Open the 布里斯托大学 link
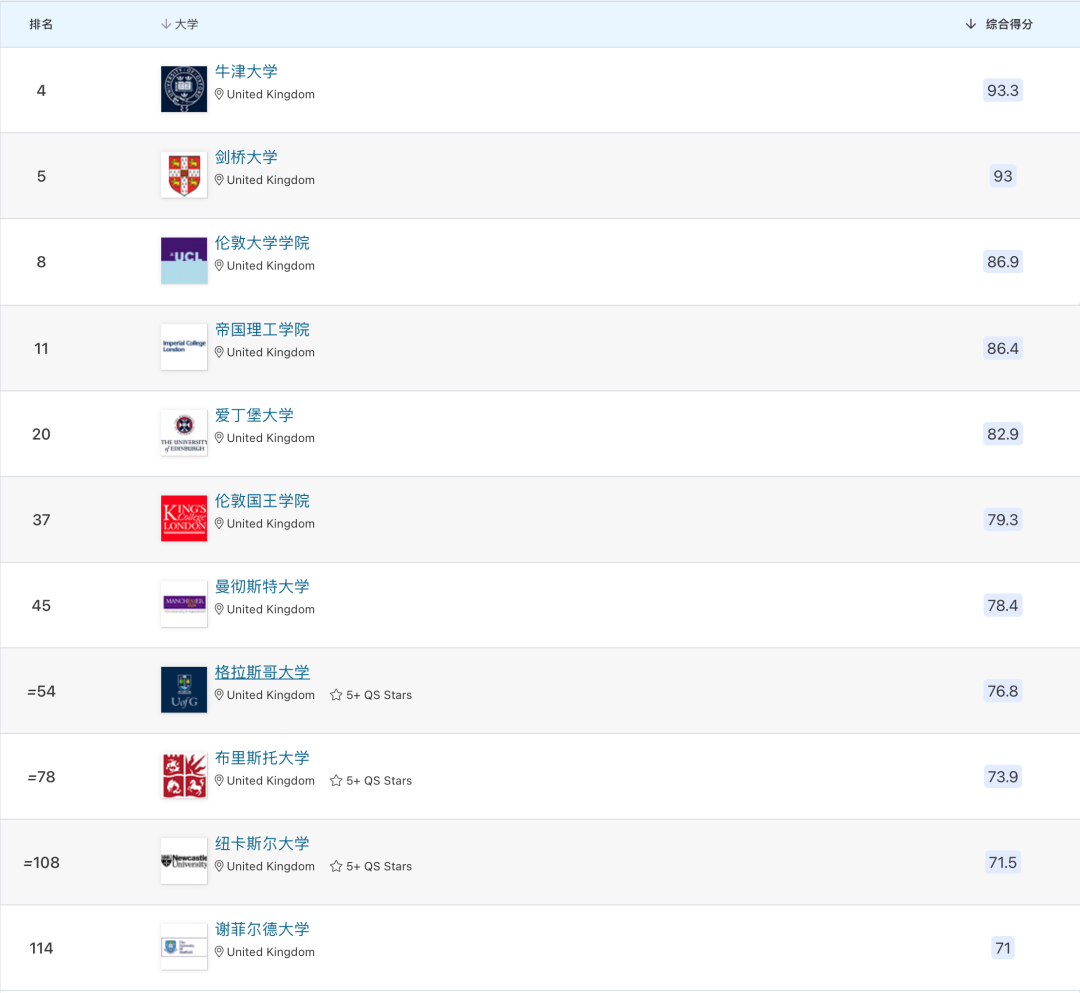1080x993 pixels. 262,758
